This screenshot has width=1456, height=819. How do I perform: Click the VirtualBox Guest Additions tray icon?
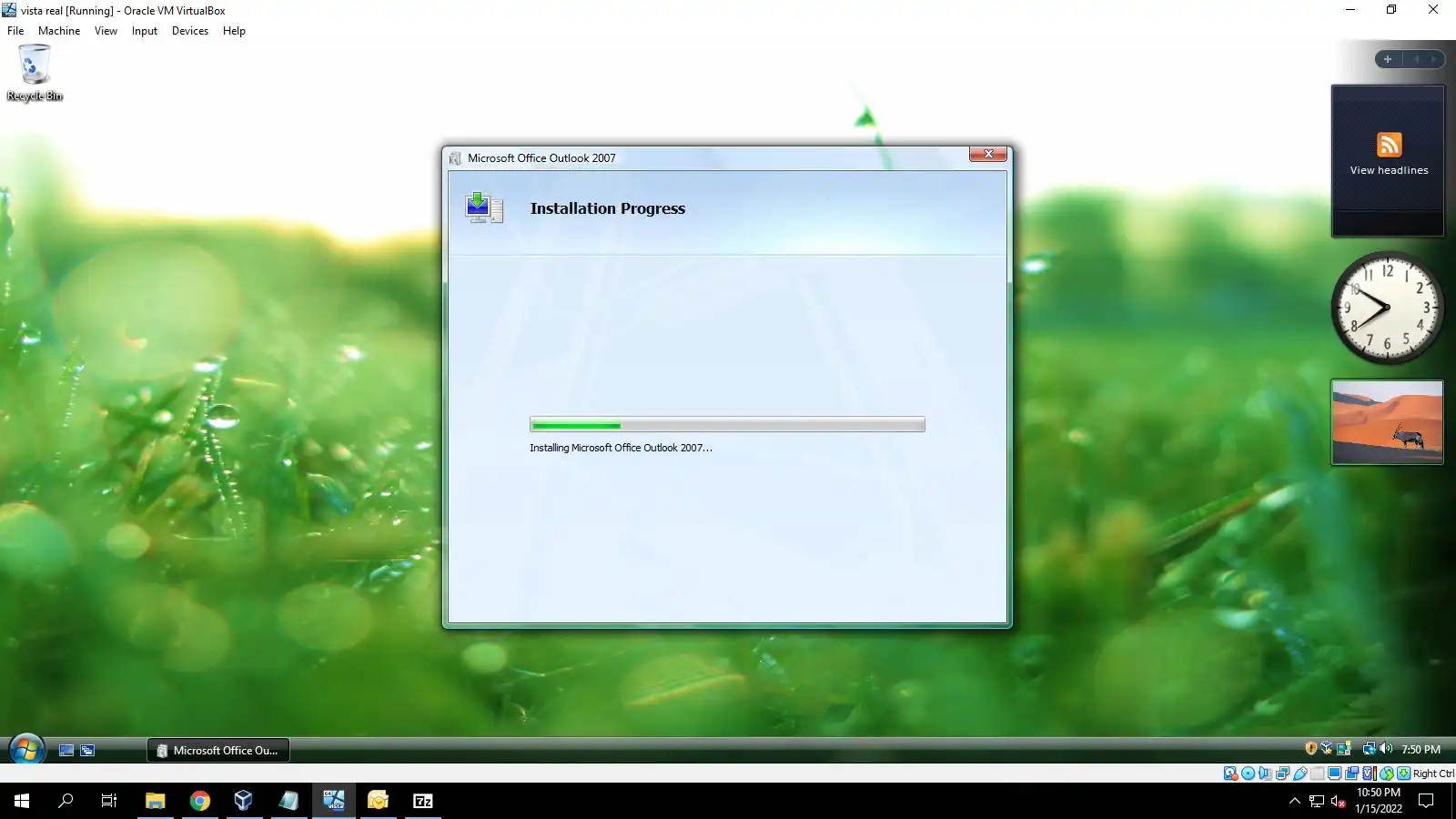point(1327,749)
